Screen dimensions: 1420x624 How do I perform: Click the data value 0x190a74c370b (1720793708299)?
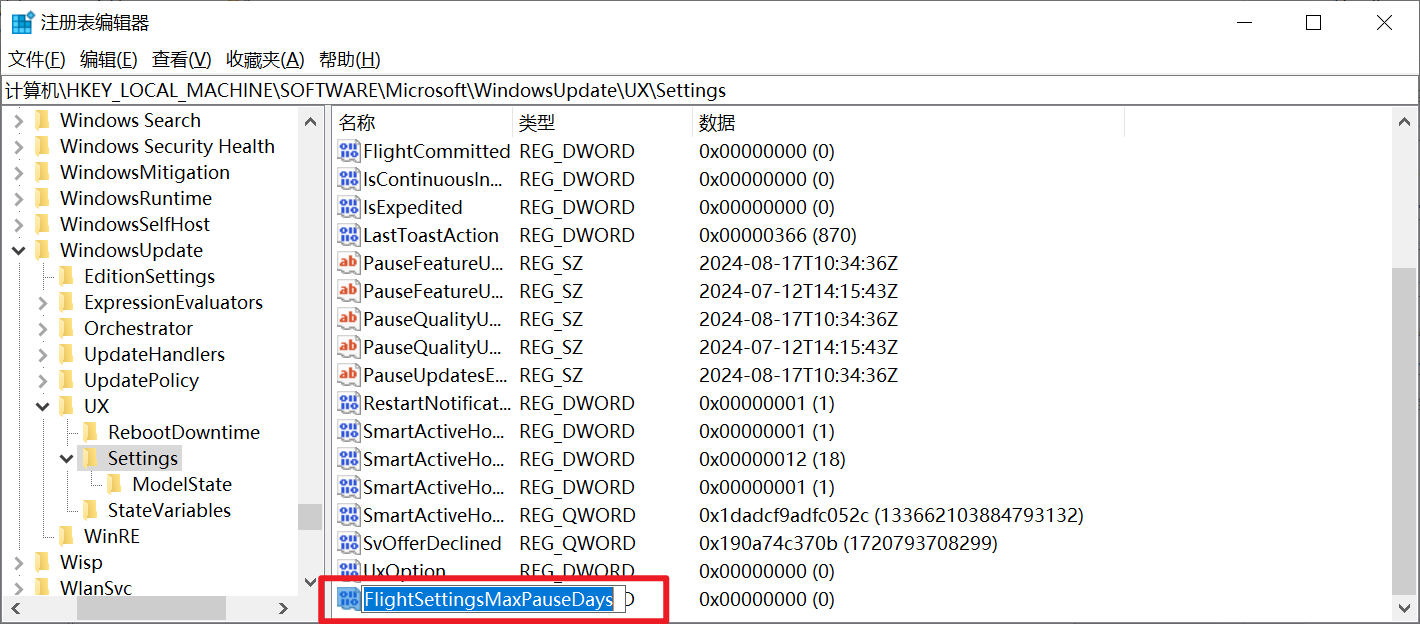(848, 543)
